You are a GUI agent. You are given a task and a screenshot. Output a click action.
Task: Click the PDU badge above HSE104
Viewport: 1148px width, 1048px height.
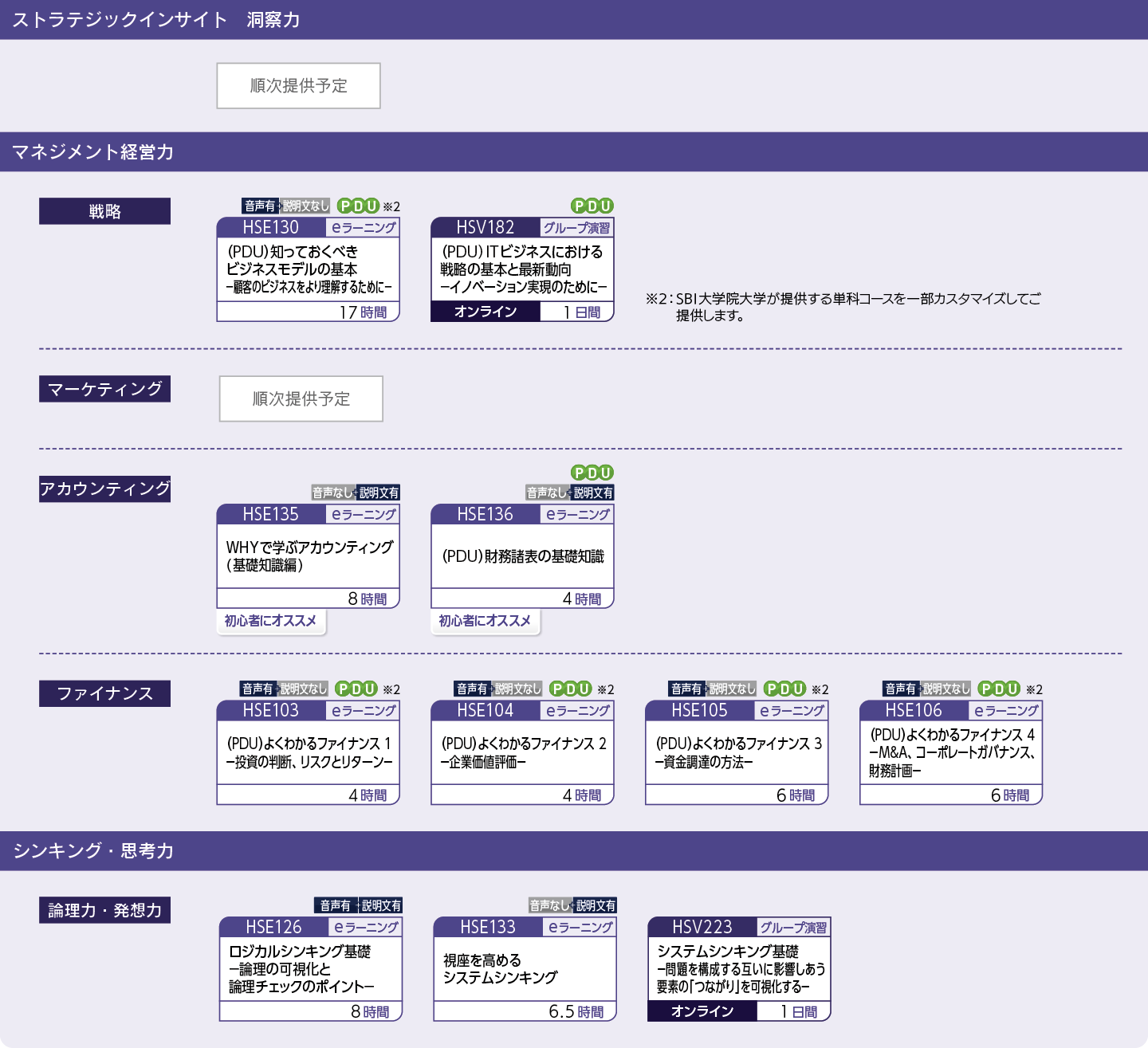point(571,689)
